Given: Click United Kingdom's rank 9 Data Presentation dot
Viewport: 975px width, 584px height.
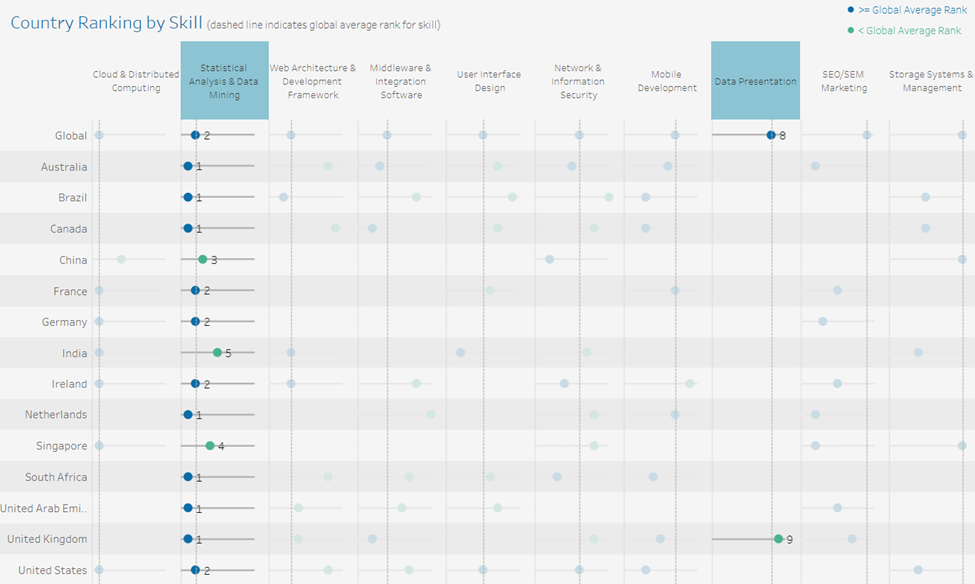Looking at the screenshot, I should click(777, 538).
